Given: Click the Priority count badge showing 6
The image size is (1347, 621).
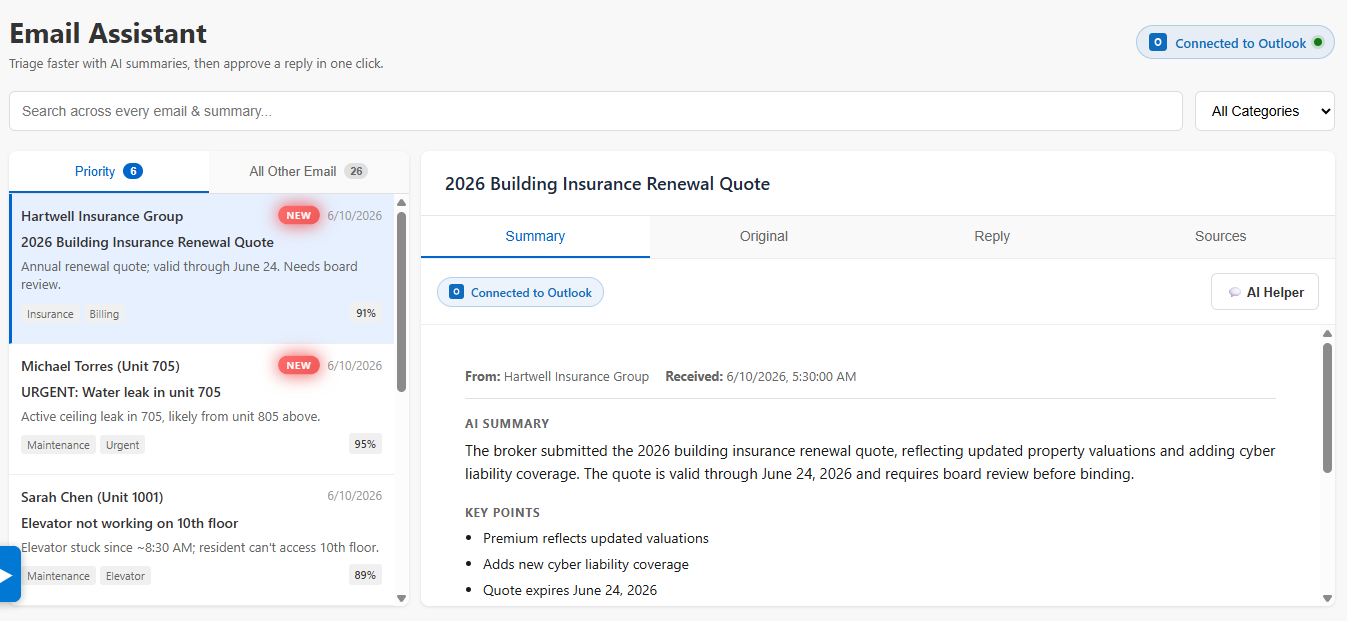Looking at the screenshot, I should (x=133, y=171).
